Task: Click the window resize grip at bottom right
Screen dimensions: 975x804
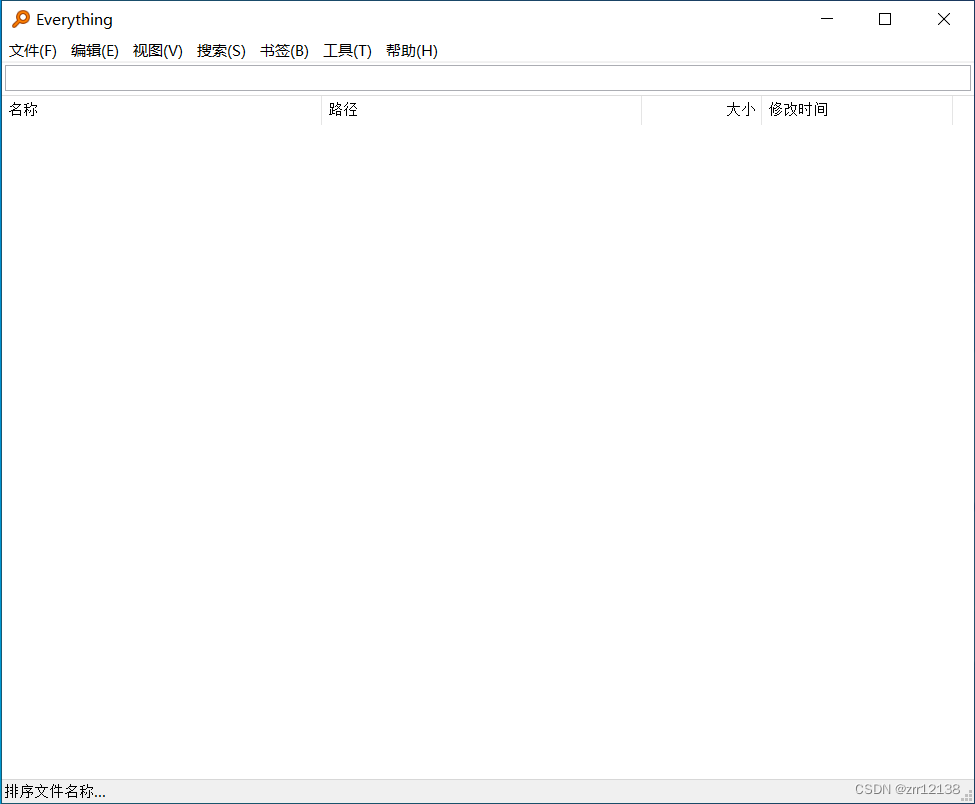Action: tap(966, 796)
